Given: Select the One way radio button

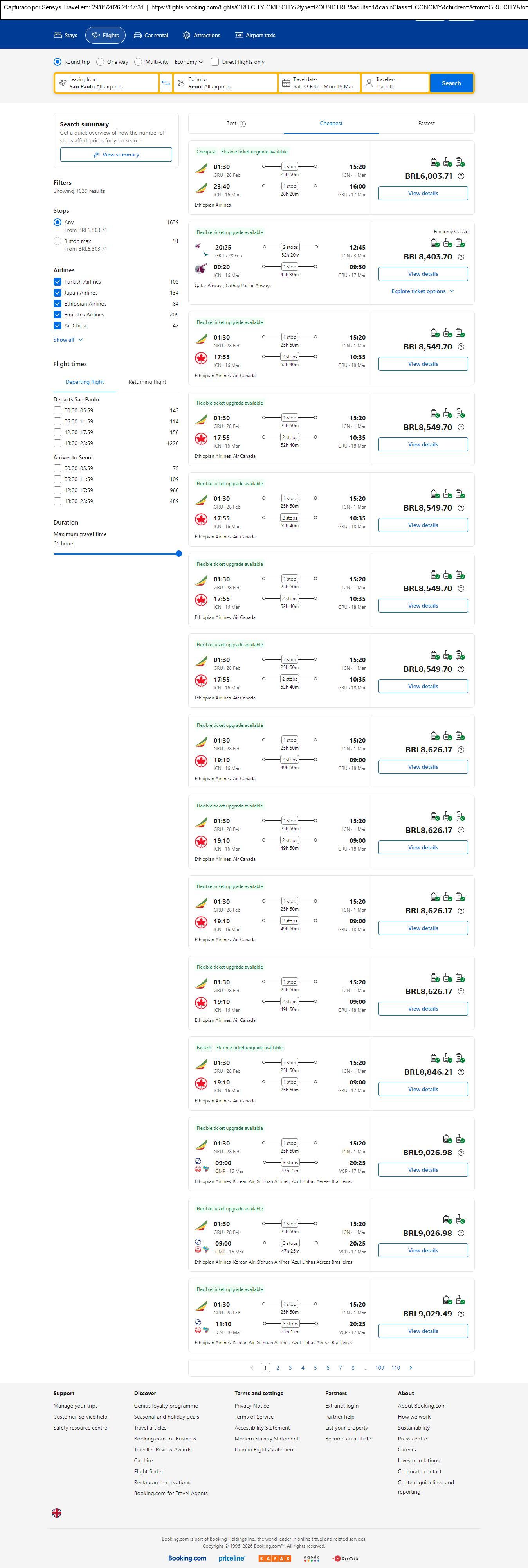Looking at the screenshot, I should pos(101,62).
